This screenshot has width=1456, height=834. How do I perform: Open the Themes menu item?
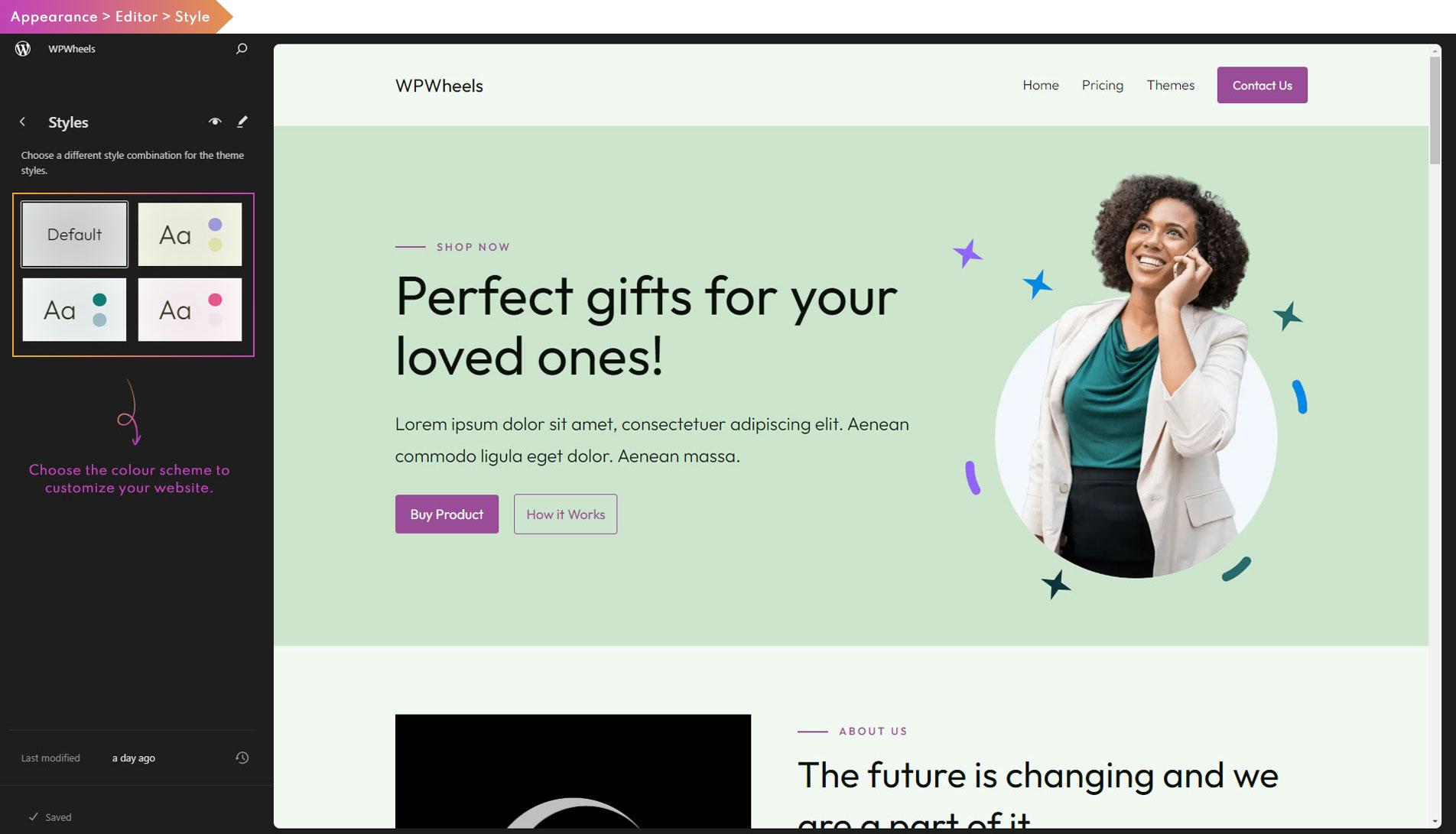coord(1170,85)
